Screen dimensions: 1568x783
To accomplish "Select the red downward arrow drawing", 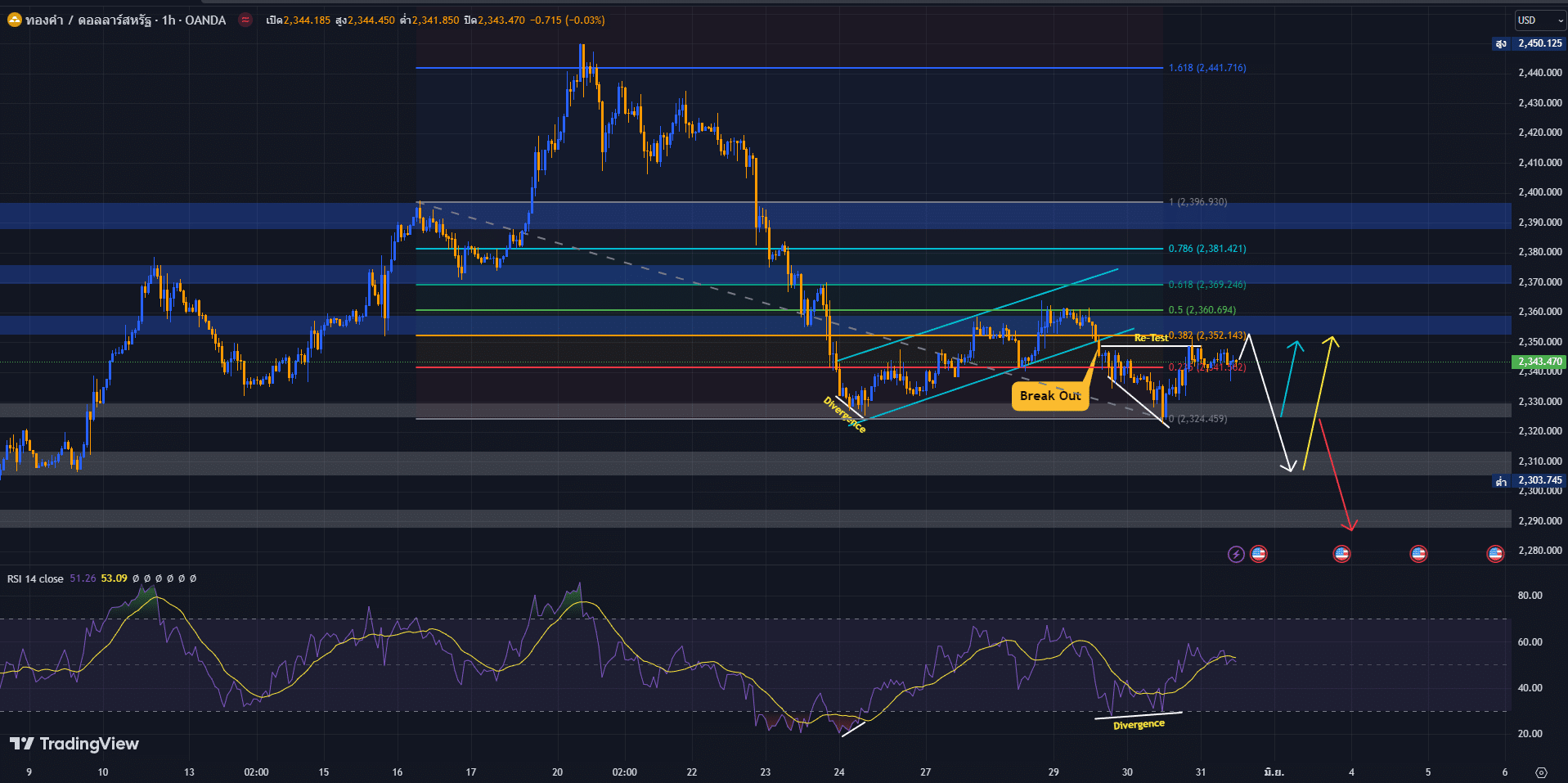I will click(1336, 475).
